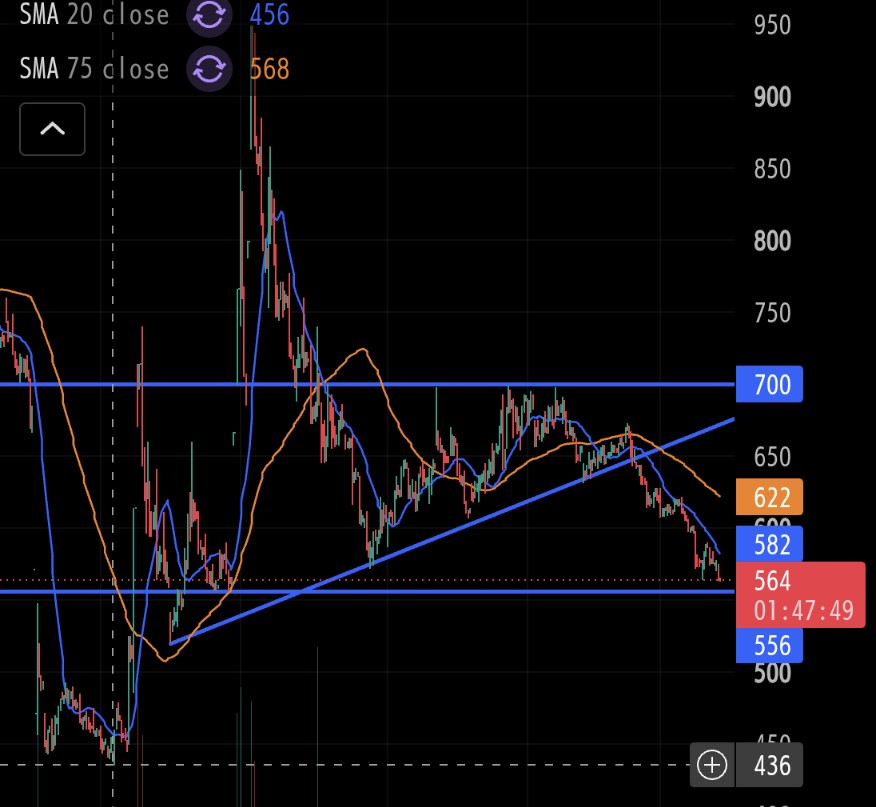Click the blue 556 price label
This screenshot has width=876, height=807.
click(769, 645)
